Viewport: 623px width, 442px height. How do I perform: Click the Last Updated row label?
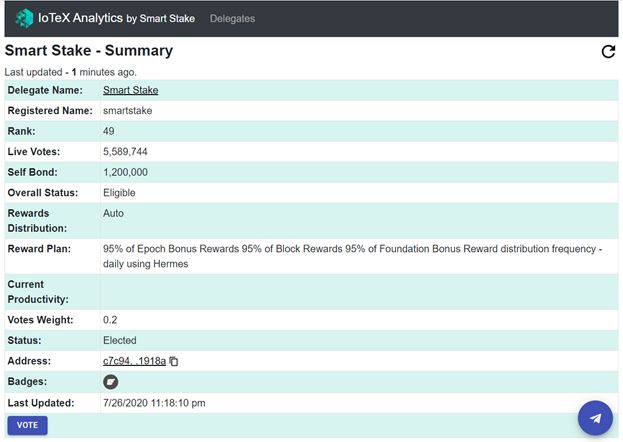click(41, 403)
